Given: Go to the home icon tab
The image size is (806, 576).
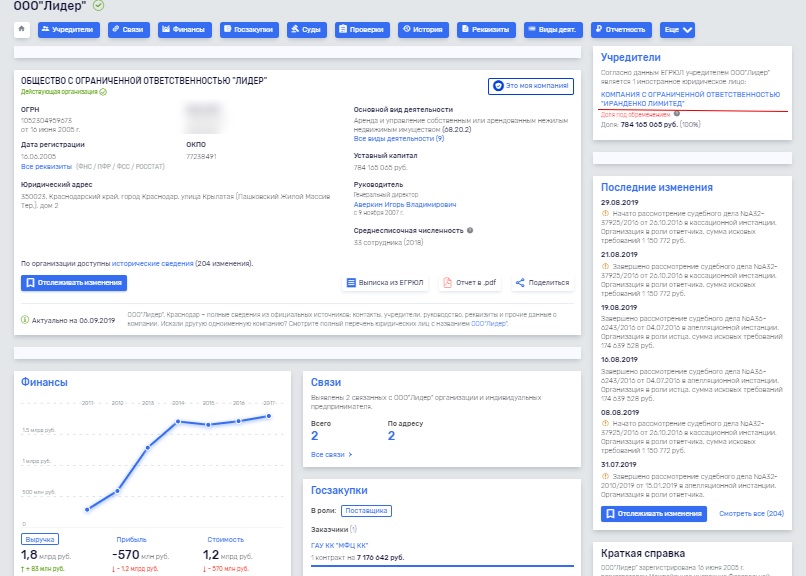Looking at the screenshot, I should (x=22, y=29).
